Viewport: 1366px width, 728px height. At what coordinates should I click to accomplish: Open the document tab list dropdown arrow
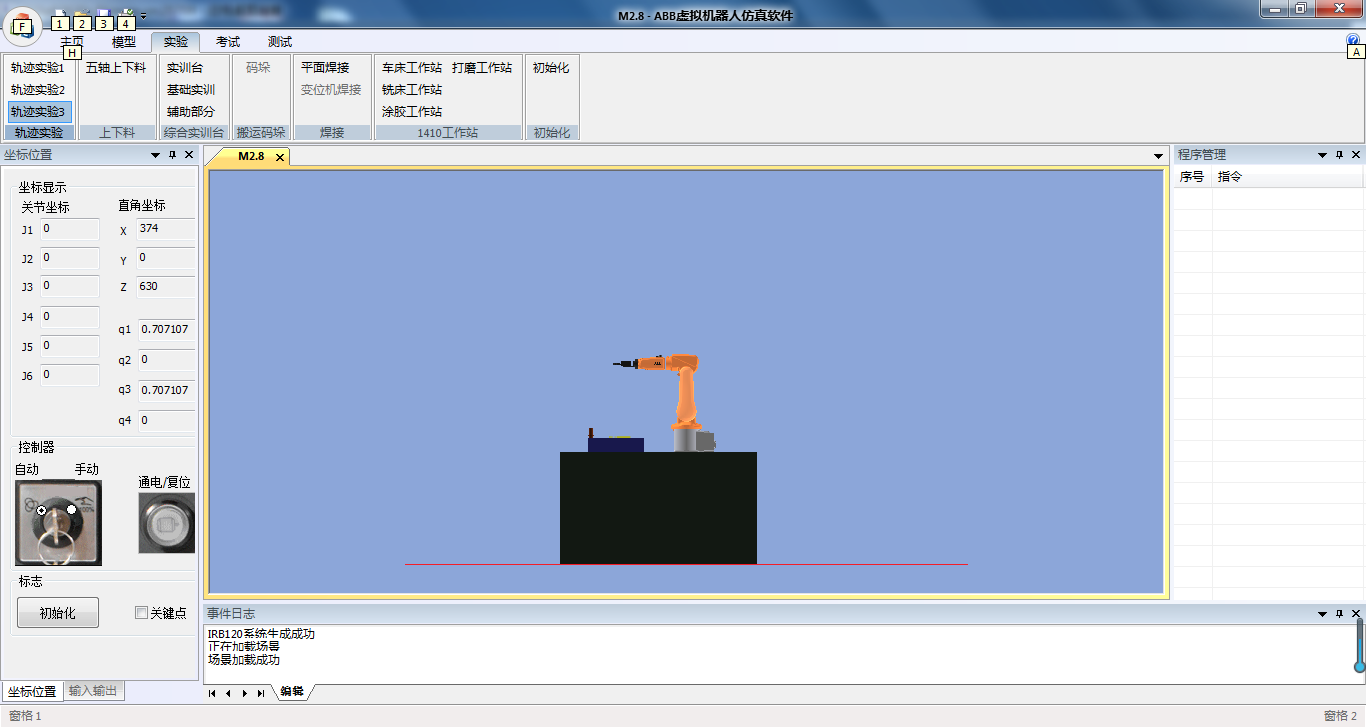click(x=1158, y=157)
